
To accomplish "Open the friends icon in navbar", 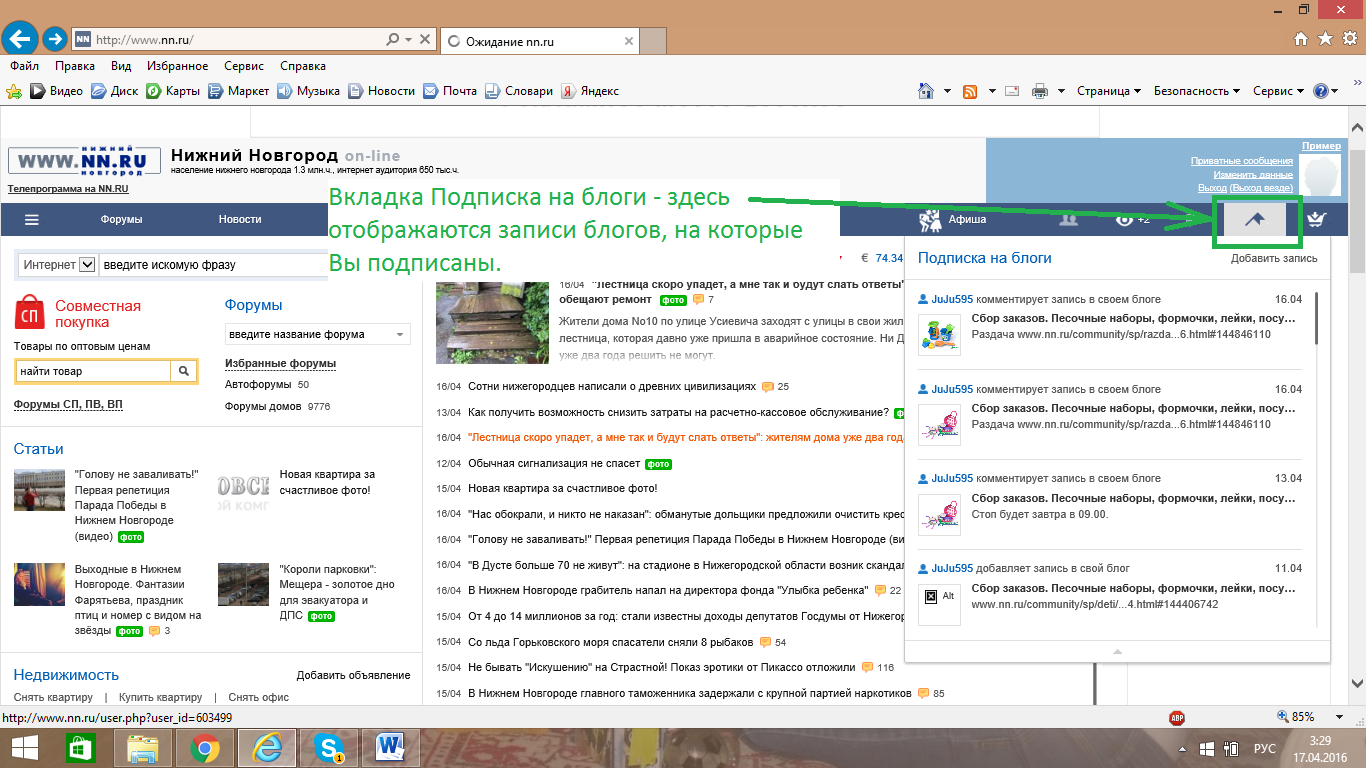I will point(1068,219).
